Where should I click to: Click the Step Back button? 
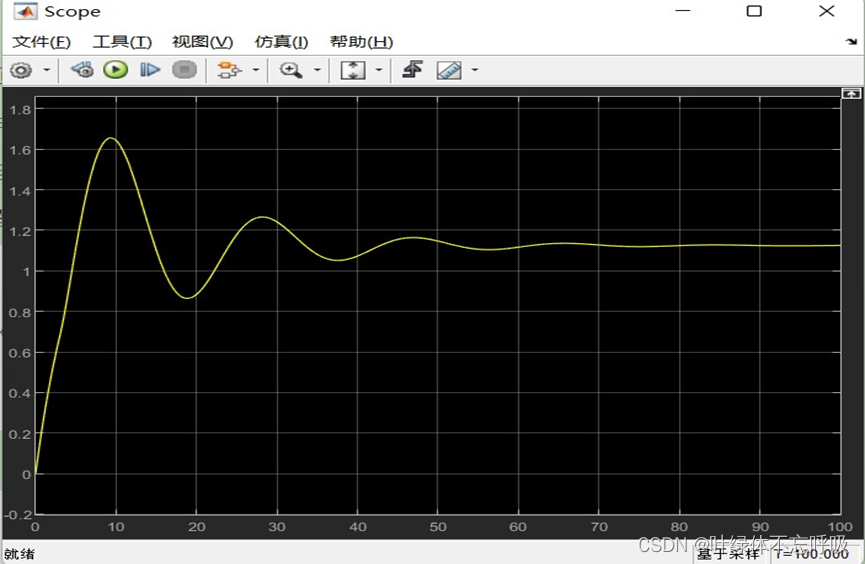click(x=83, y=70)
